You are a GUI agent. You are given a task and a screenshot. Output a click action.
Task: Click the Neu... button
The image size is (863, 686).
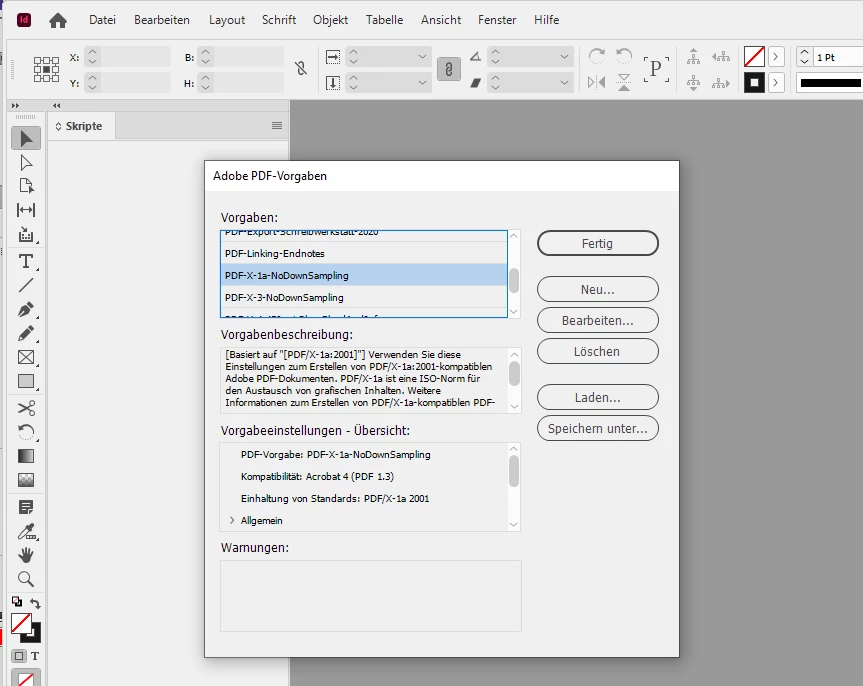tap(598, 289)
